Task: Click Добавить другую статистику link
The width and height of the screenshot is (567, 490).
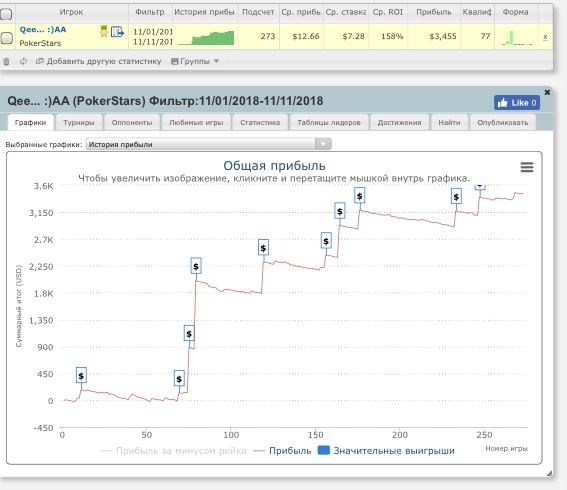Action: tap(99, 61)
